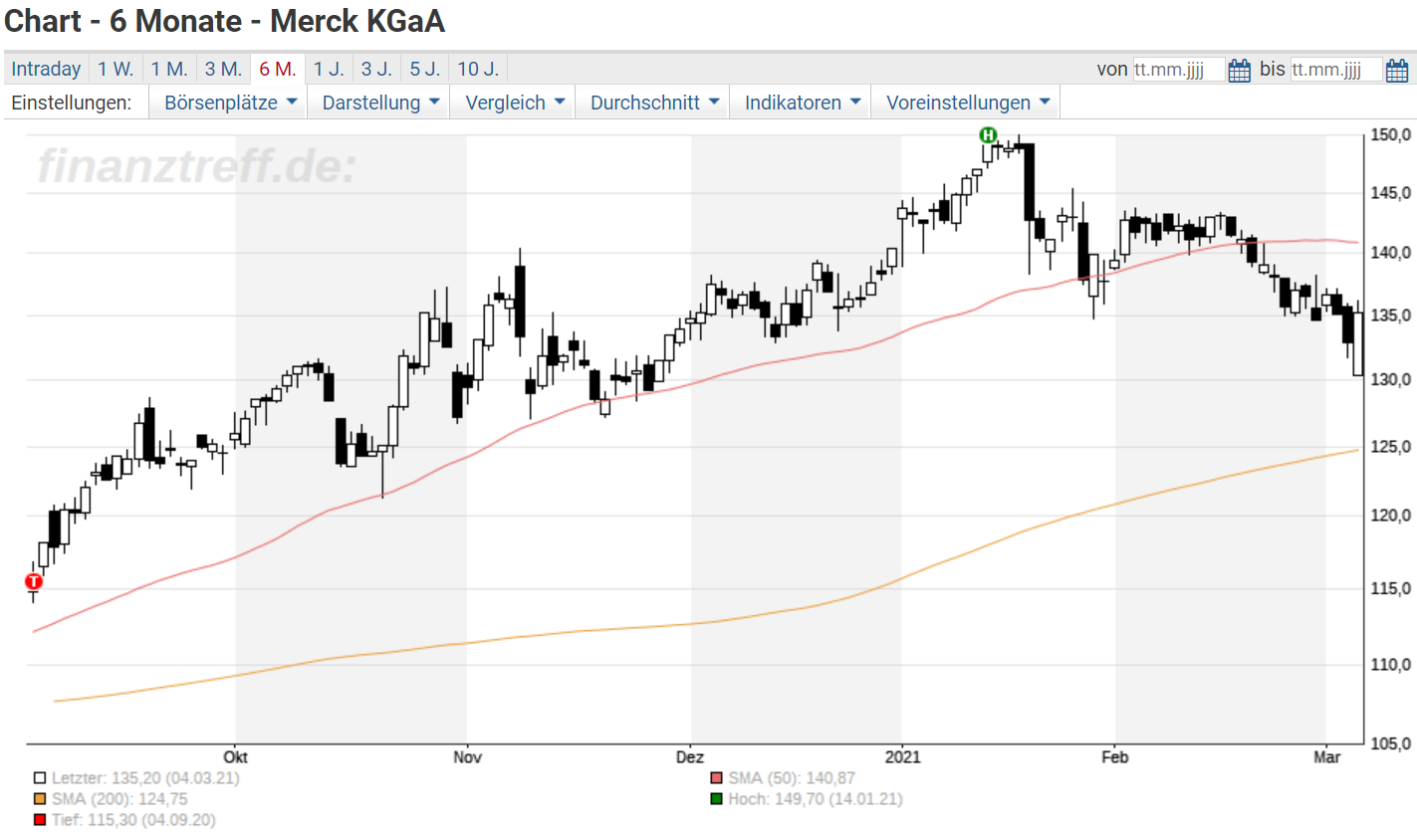Select the 6 M. timeframe tab
The width and height of the screenshot is (1417, 840).
pyautogui.click(x=278, y=69)
